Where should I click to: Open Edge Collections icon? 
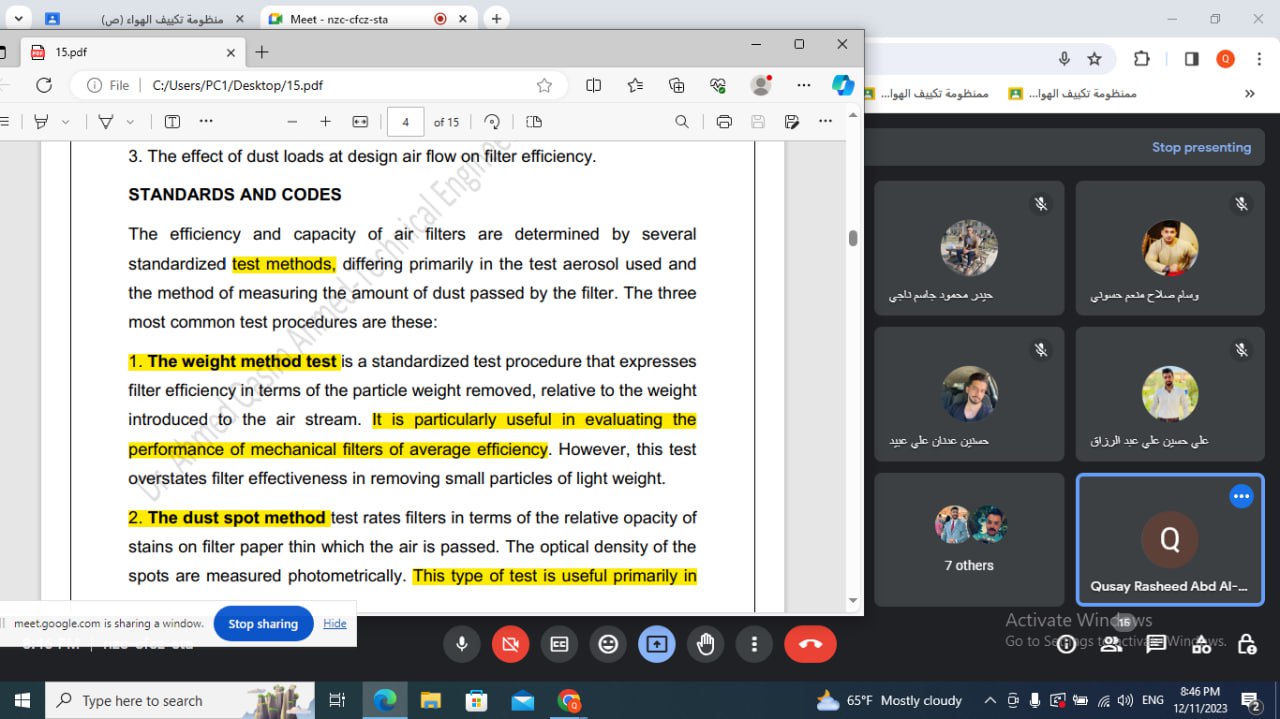tap(677, 86)
